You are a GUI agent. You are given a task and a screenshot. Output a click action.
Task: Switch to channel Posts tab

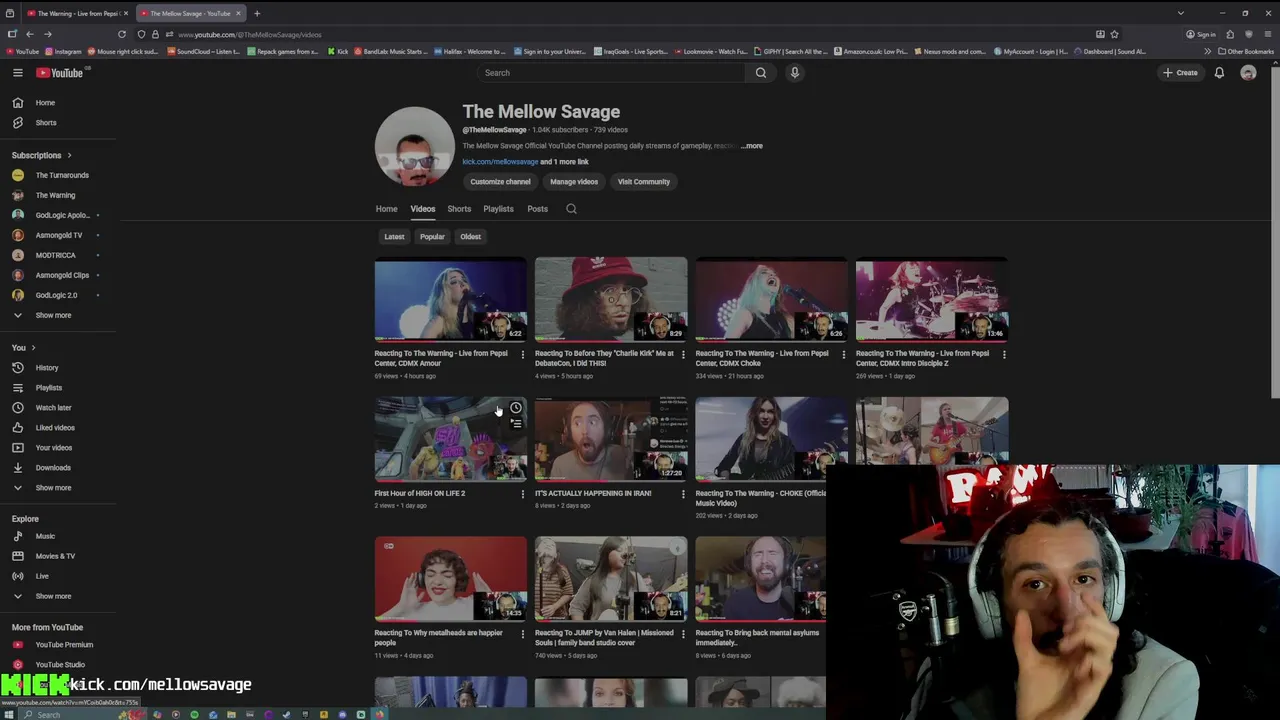click(x=537, y=209)
